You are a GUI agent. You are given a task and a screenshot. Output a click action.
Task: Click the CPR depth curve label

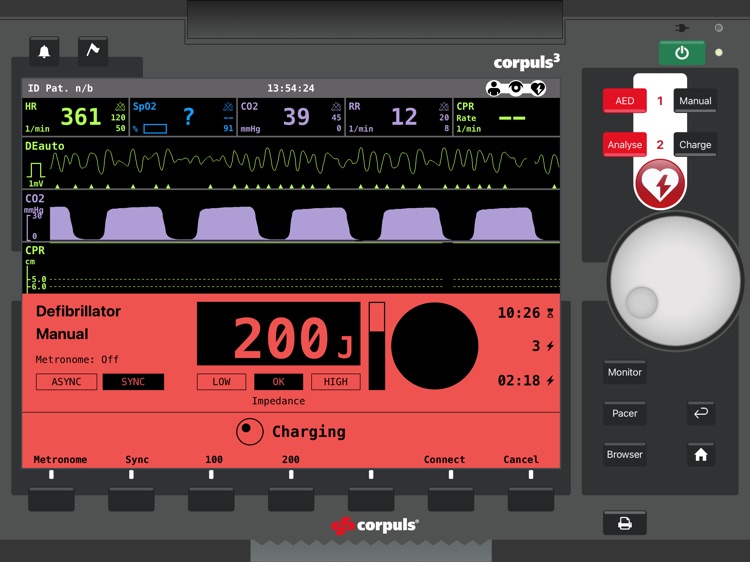coord(35,251)
